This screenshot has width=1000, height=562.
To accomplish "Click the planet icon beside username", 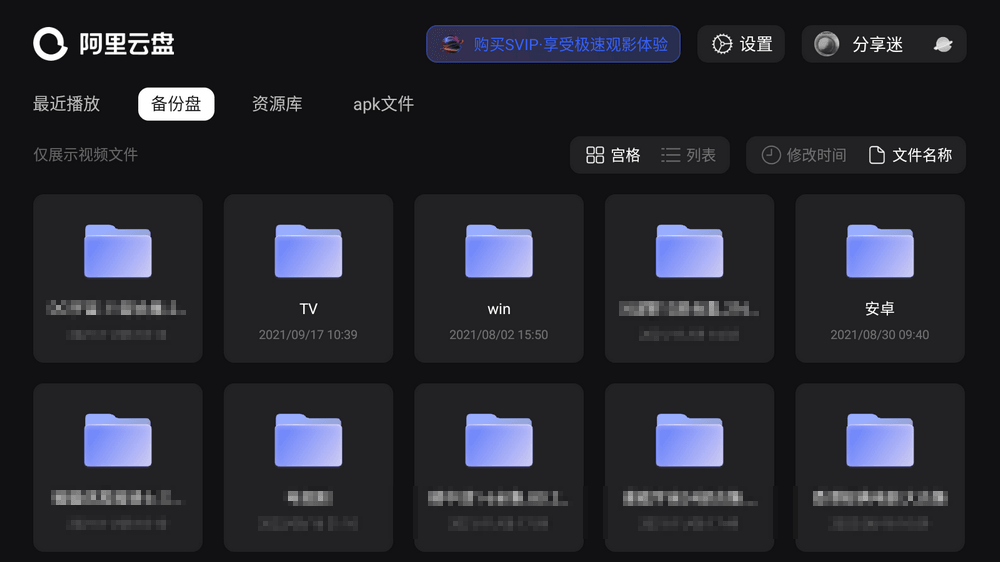I will click(942, 44).
